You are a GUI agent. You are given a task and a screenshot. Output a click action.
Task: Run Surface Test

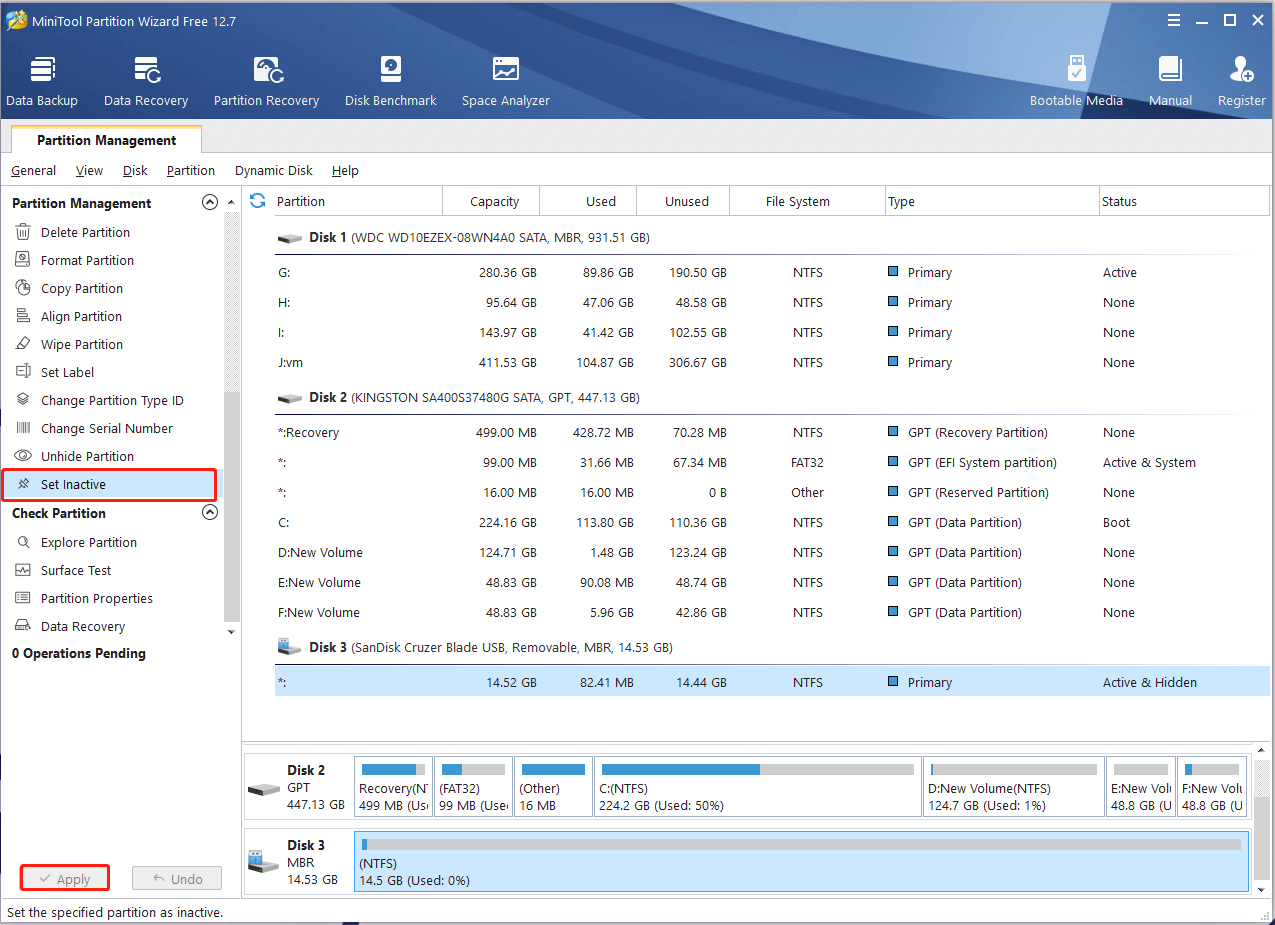click(76, 570)
